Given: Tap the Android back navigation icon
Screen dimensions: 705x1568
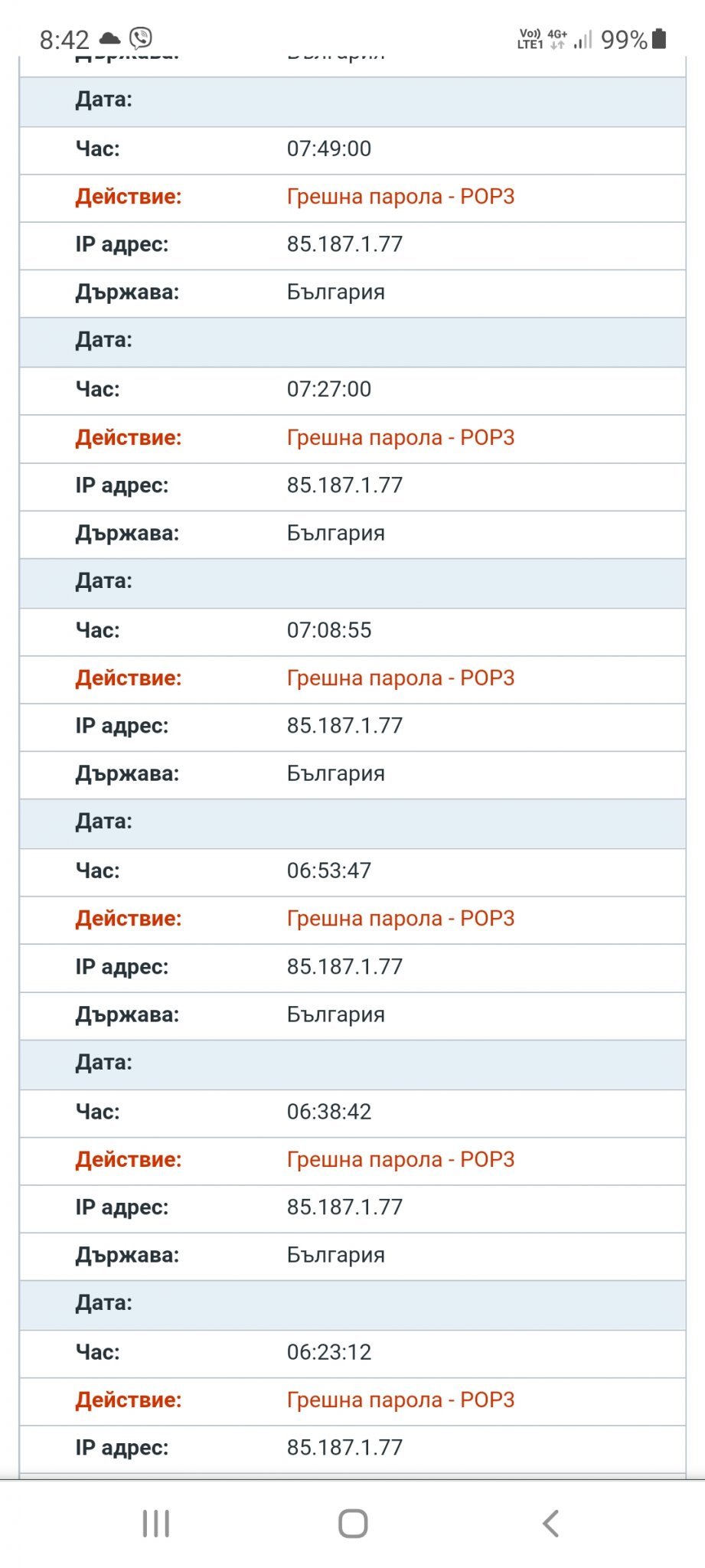Looking at the screenshot, I should coord(550,1524).
